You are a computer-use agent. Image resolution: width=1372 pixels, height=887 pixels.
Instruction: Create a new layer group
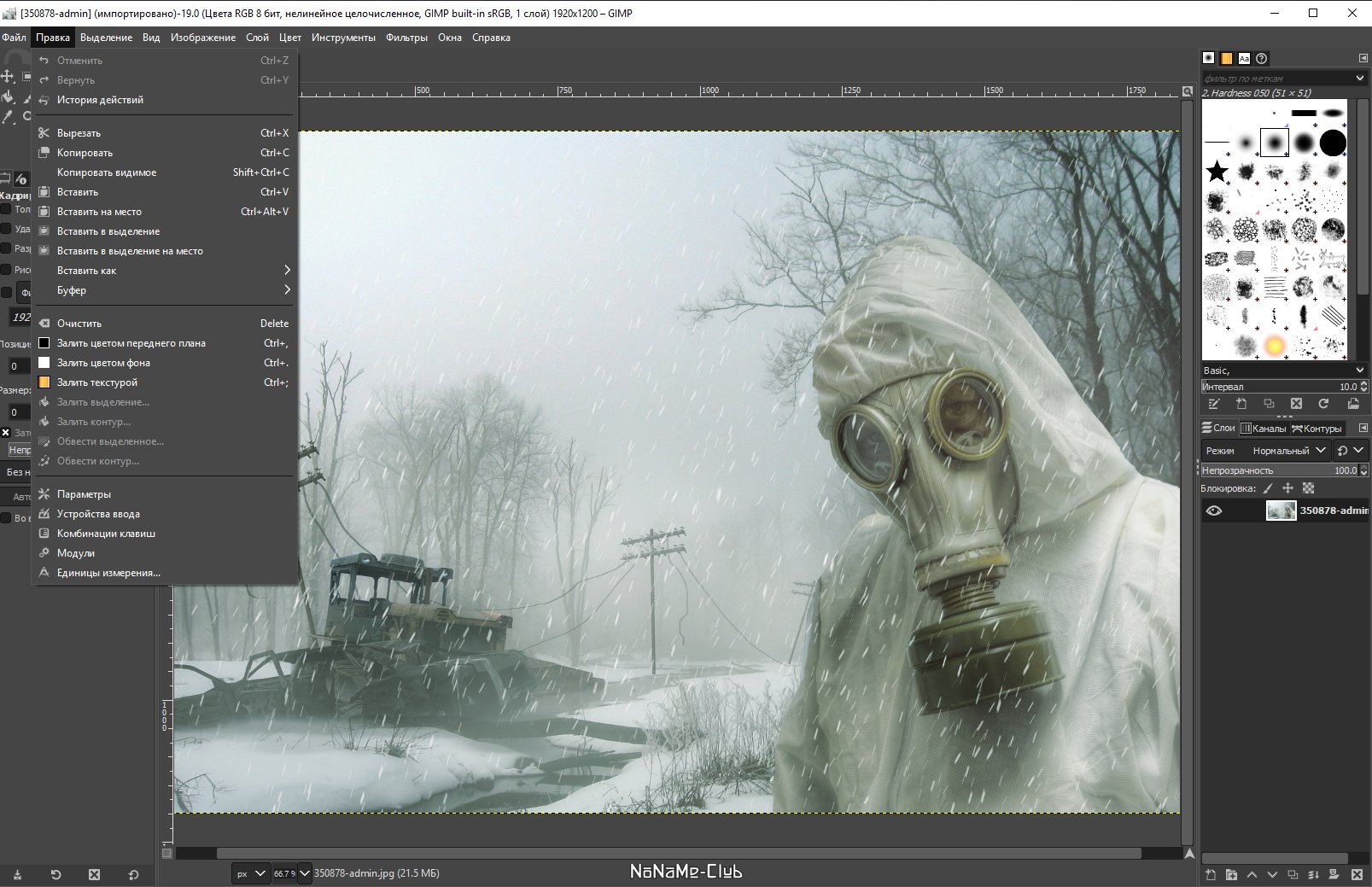[x=1231, y=874]
